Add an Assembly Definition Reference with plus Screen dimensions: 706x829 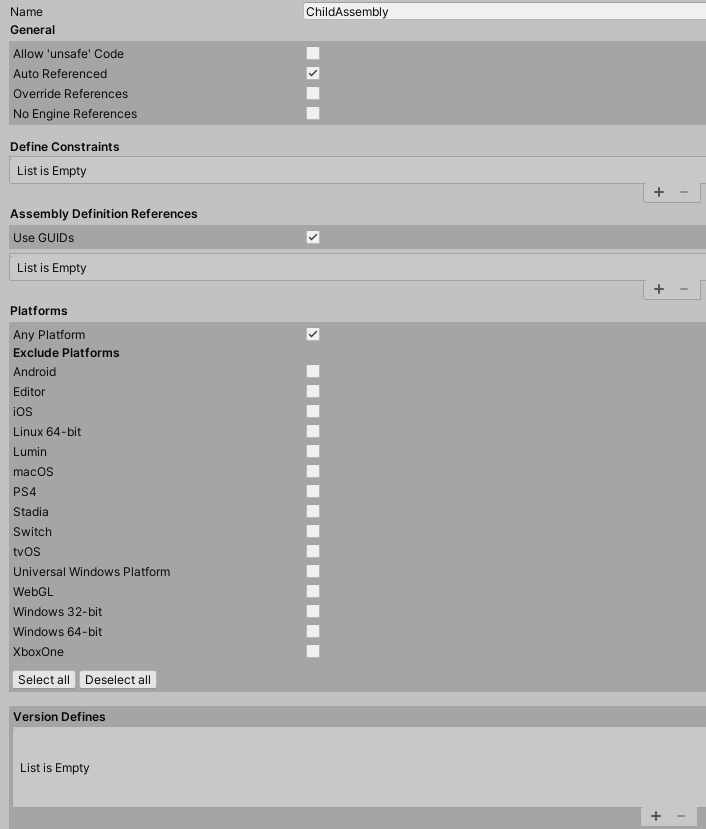tap(658, 289)
